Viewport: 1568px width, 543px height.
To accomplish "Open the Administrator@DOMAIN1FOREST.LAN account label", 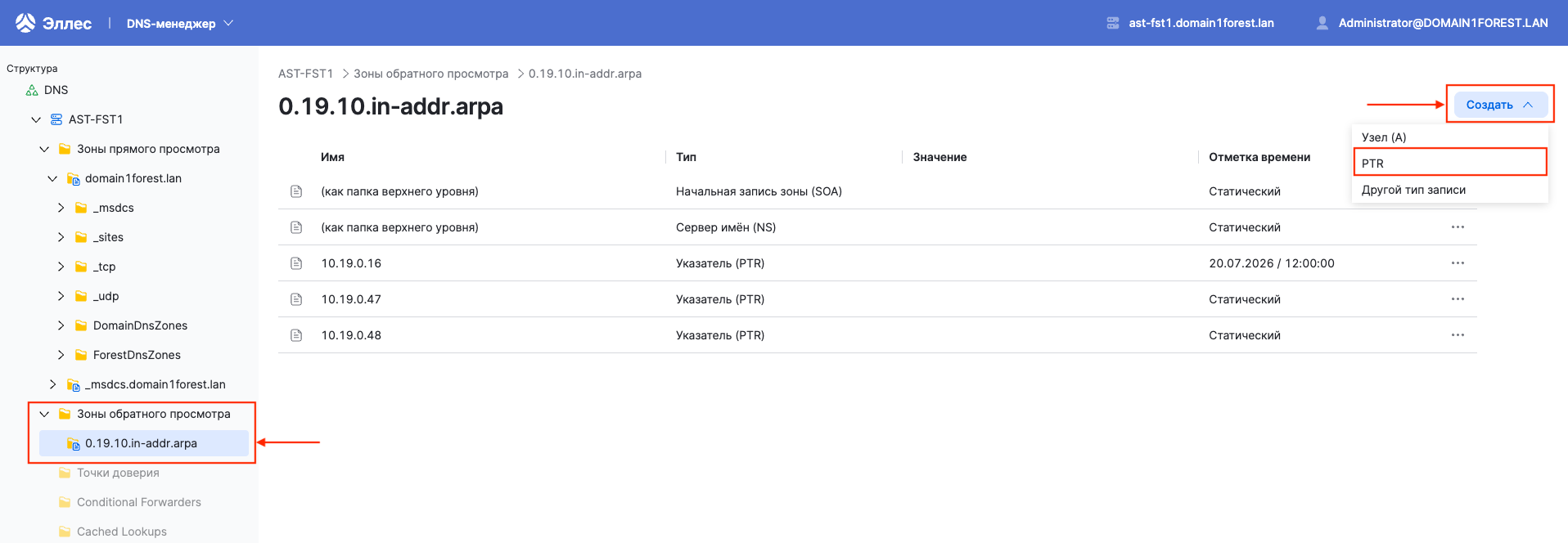I will [1443, 23].
